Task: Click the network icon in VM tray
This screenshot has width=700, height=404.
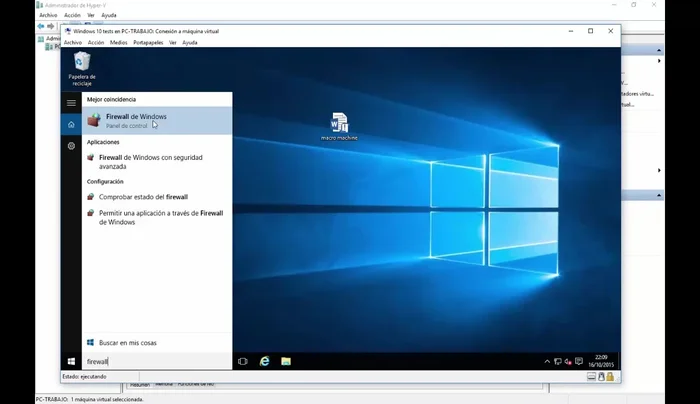Action: 558,362
